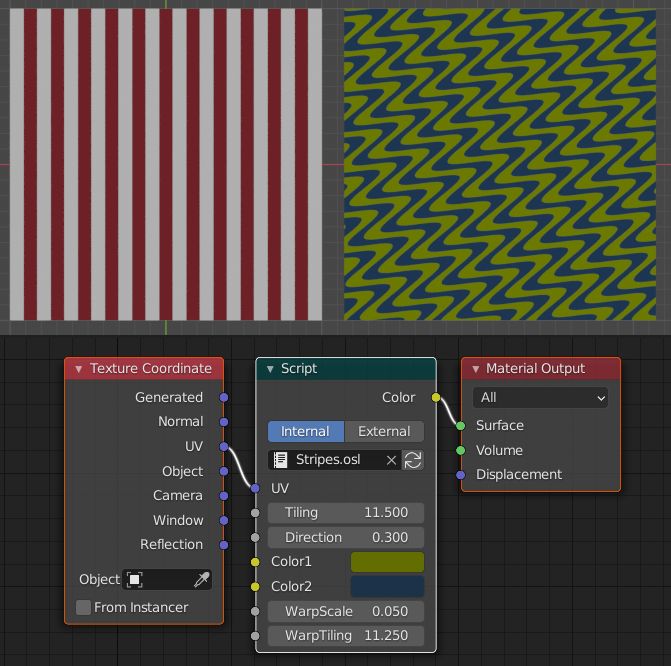The width and height of the screenshot is (671, 666).
Task: Click the Volume input socket
Action: click(460, 450)
